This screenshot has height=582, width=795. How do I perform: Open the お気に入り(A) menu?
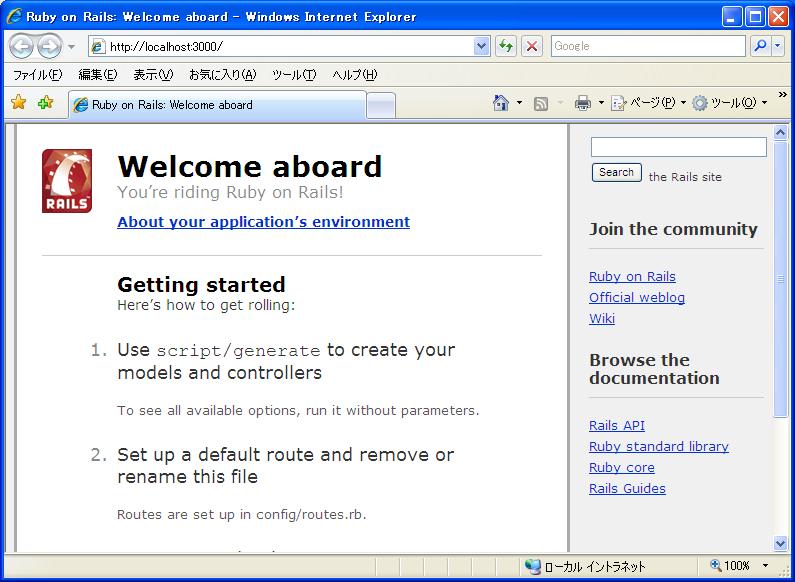(x=223, y=75)
